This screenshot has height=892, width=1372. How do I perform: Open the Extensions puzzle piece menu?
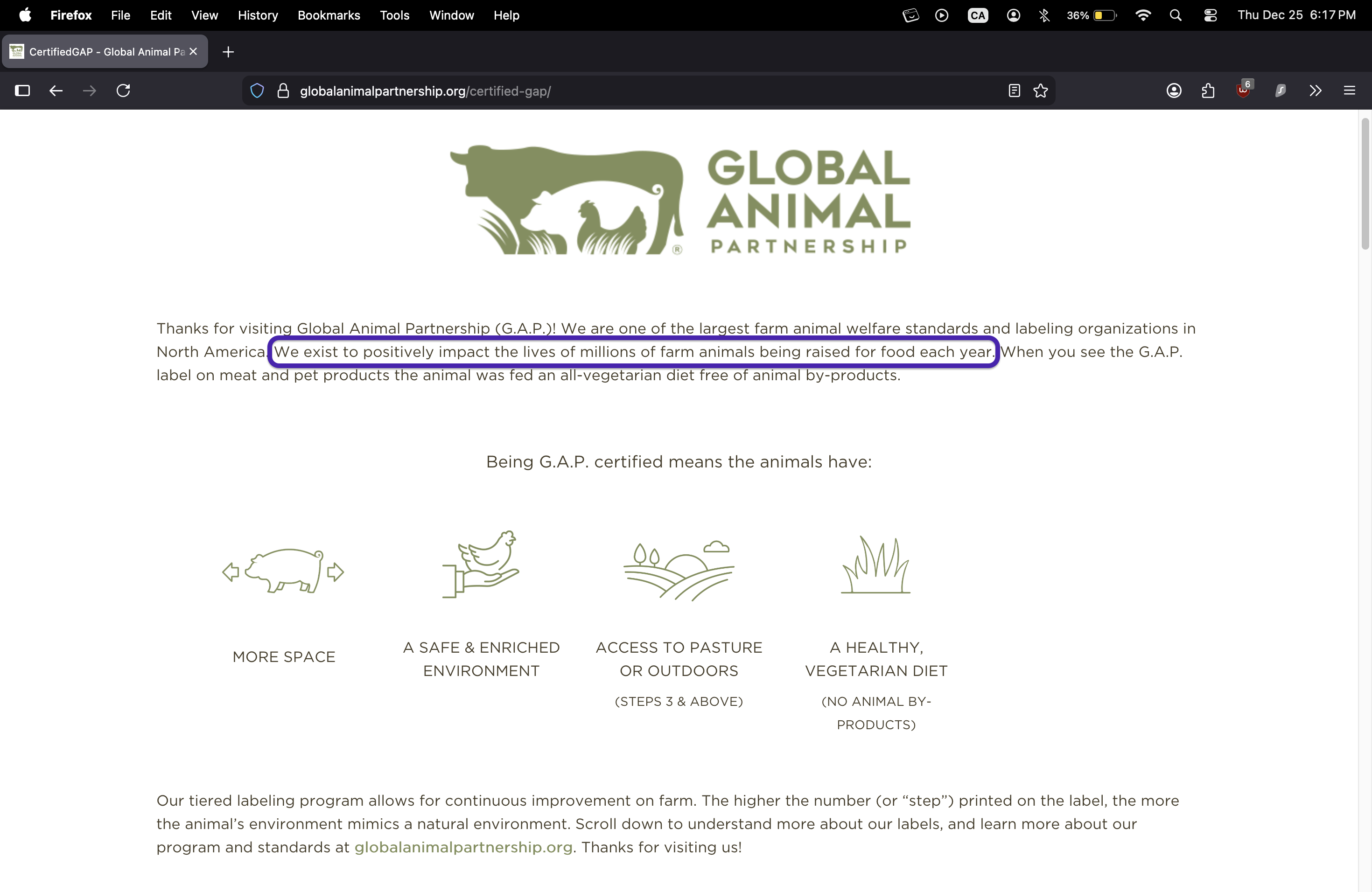pos(1208,91)
